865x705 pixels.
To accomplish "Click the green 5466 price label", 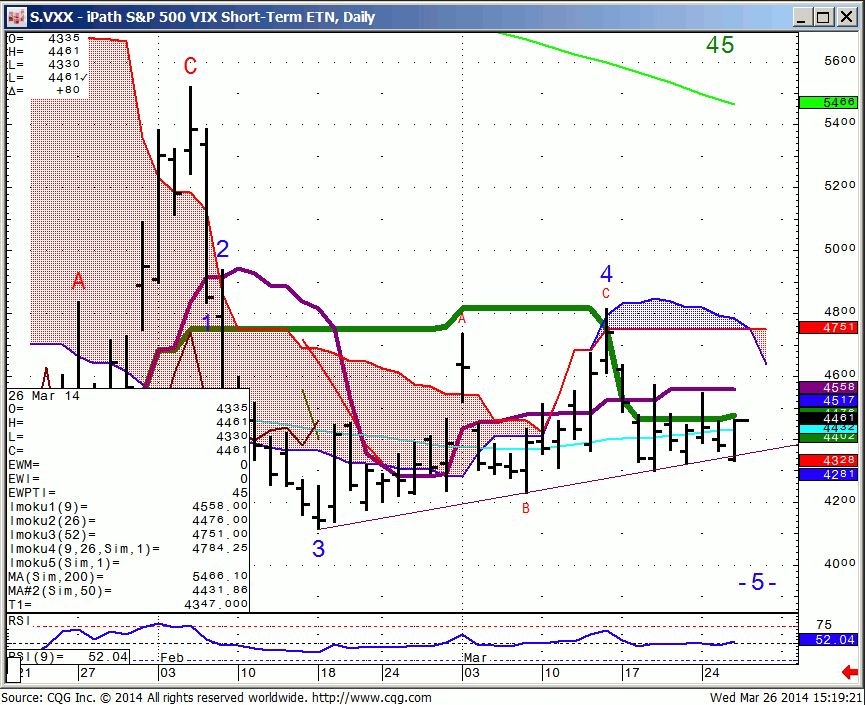I will pos(828,102).
